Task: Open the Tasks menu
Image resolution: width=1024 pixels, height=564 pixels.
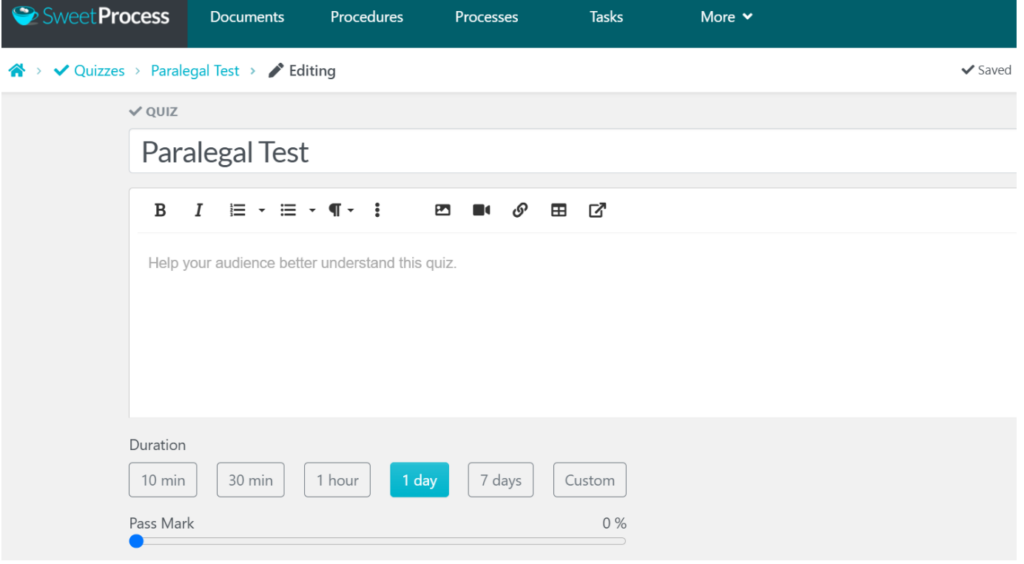Action: (x=606, y=17)
